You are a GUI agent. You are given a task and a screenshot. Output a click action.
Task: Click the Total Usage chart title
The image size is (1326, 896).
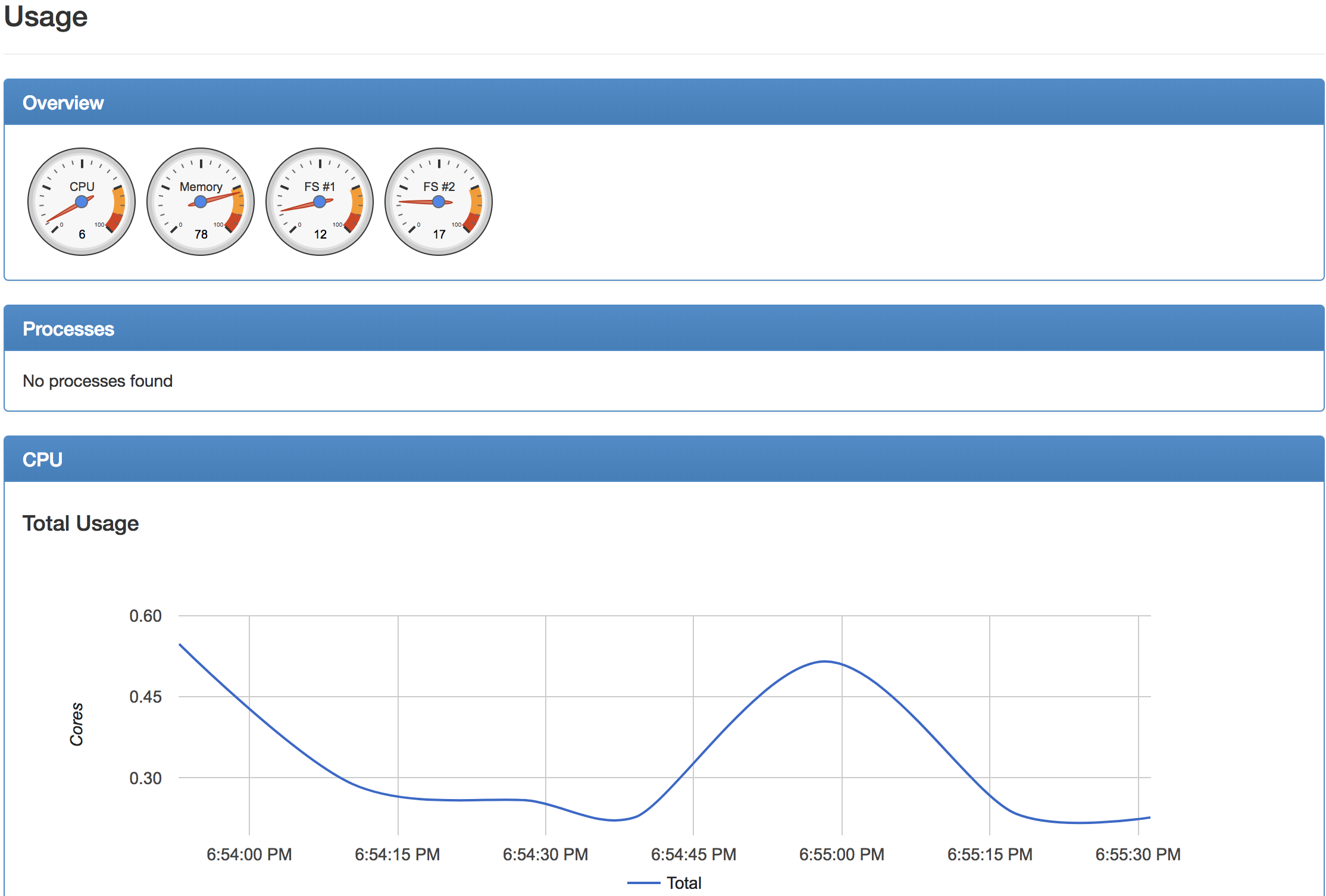click(80, 524)
